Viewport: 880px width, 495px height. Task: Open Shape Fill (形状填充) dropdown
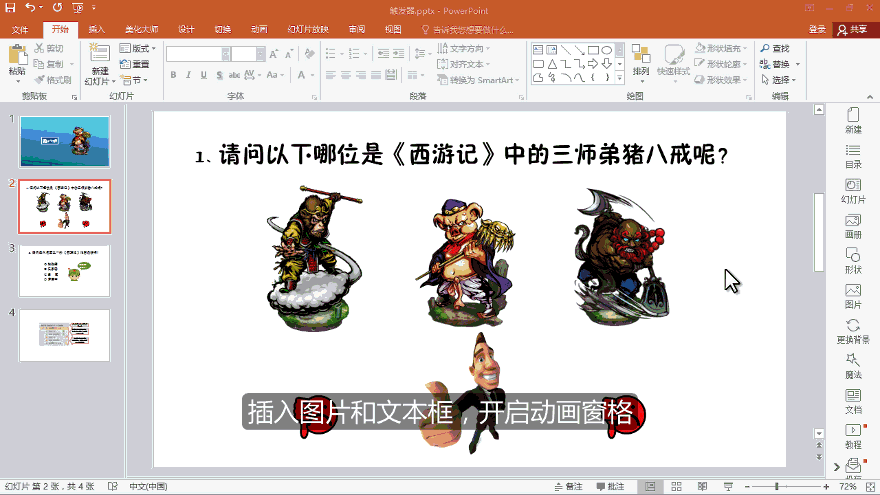tap(722, 48)
